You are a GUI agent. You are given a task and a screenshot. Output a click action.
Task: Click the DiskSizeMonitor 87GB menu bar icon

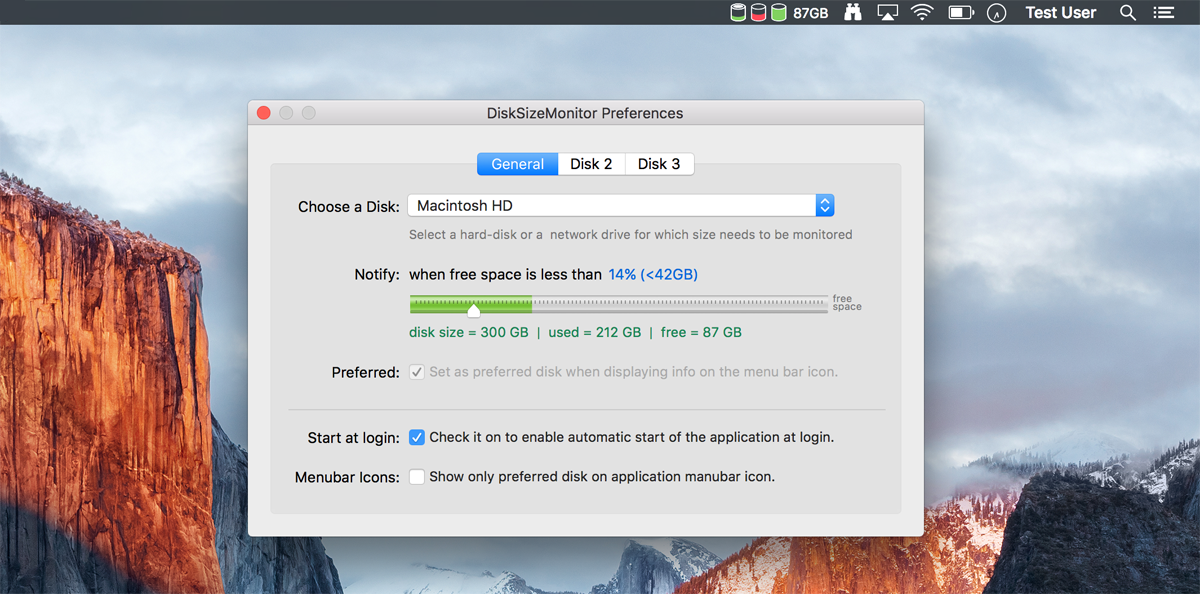779,13
